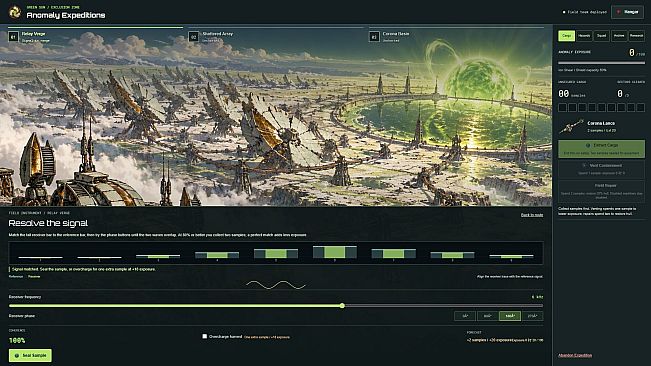This screenshot has height=366, width=651.
Task: Switch to the Research panel tab
Action: coord(636,36)
